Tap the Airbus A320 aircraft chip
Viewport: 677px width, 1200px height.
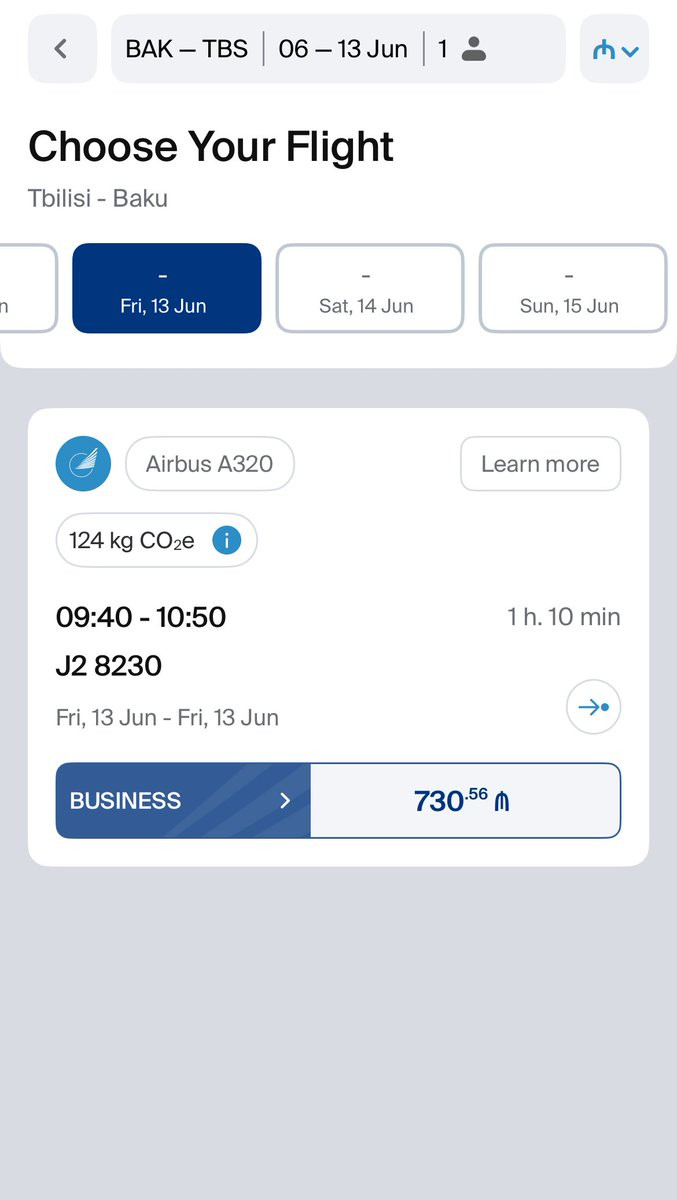[x=210, y=464]
